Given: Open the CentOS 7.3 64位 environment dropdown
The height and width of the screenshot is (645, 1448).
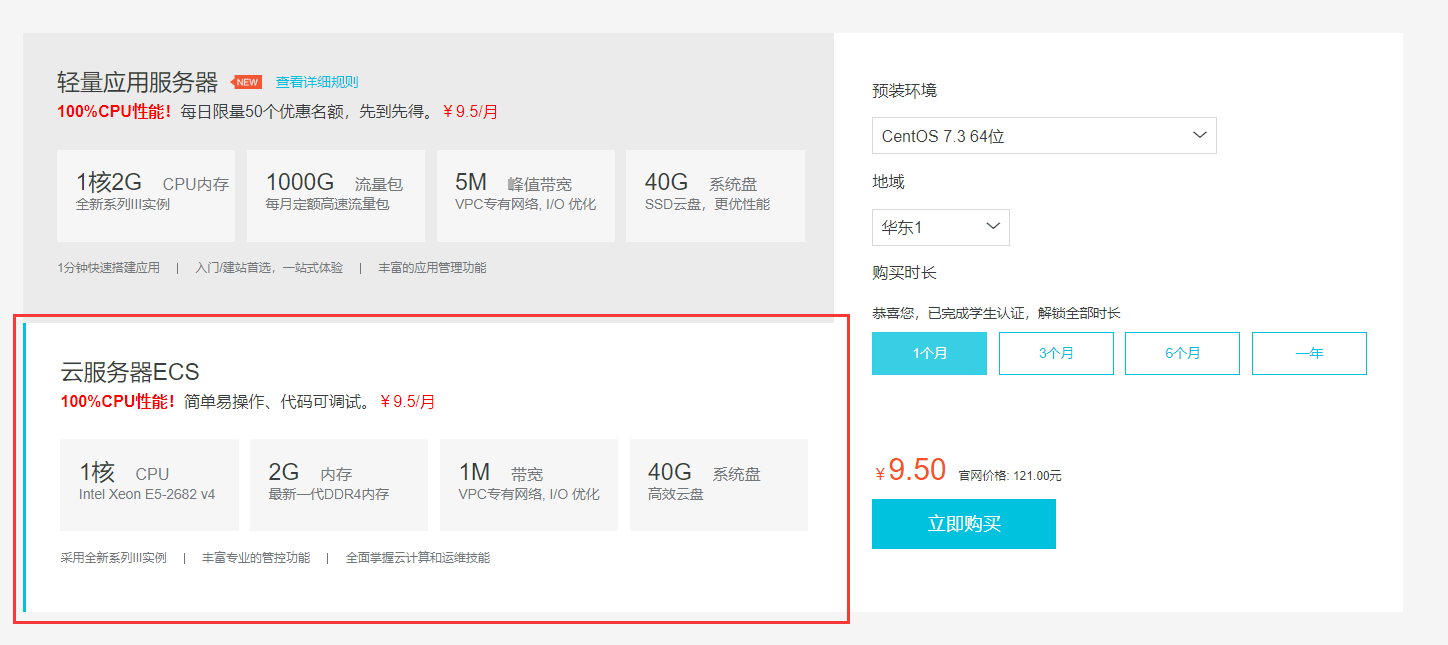Looking at the screenshot, I should coord(1044,136).
